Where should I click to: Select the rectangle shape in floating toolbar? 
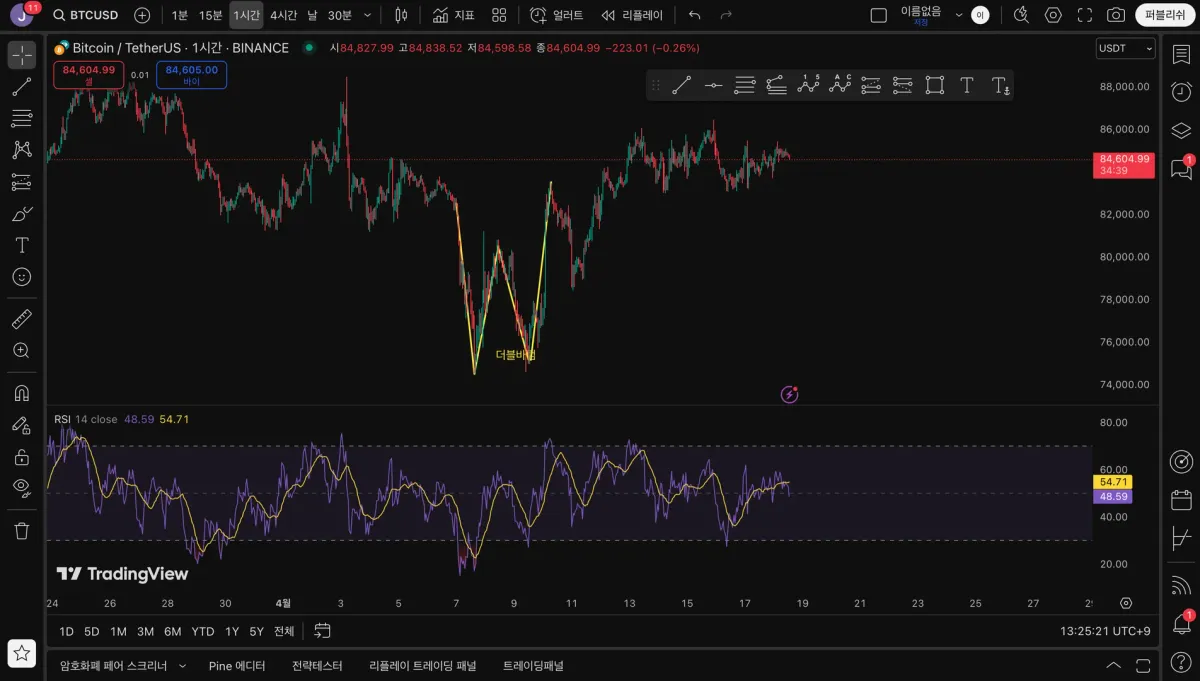[935, 85]
